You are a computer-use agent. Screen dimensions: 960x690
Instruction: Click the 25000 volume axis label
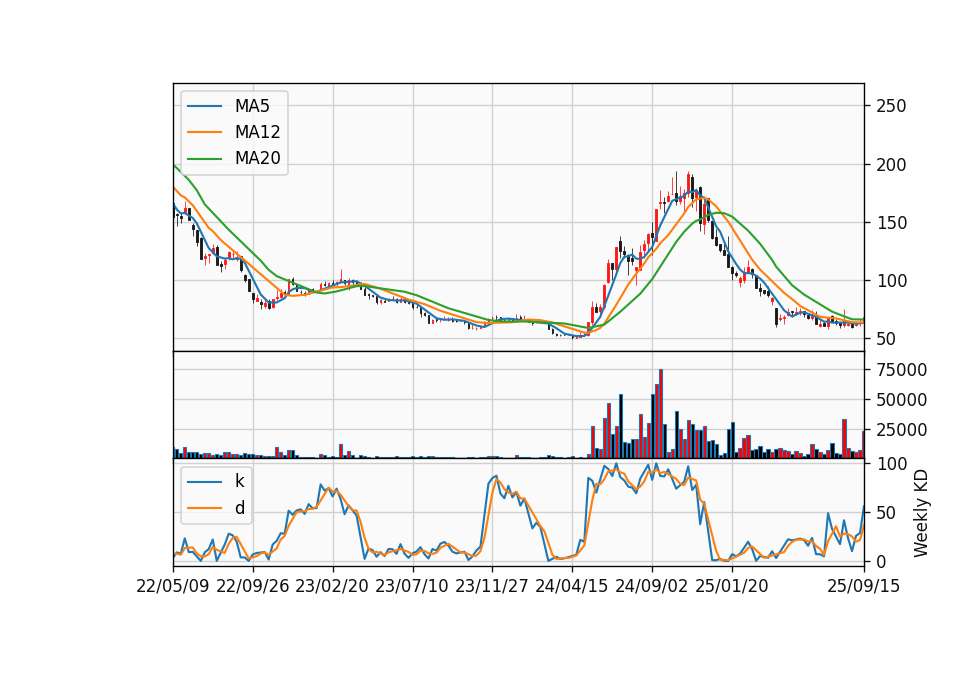(902, 430)
